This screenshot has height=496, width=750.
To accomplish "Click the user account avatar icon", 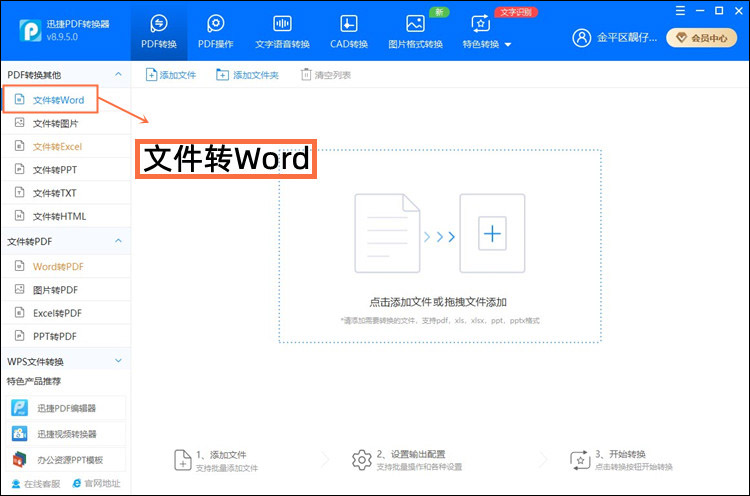I will [x=582, y=37].
